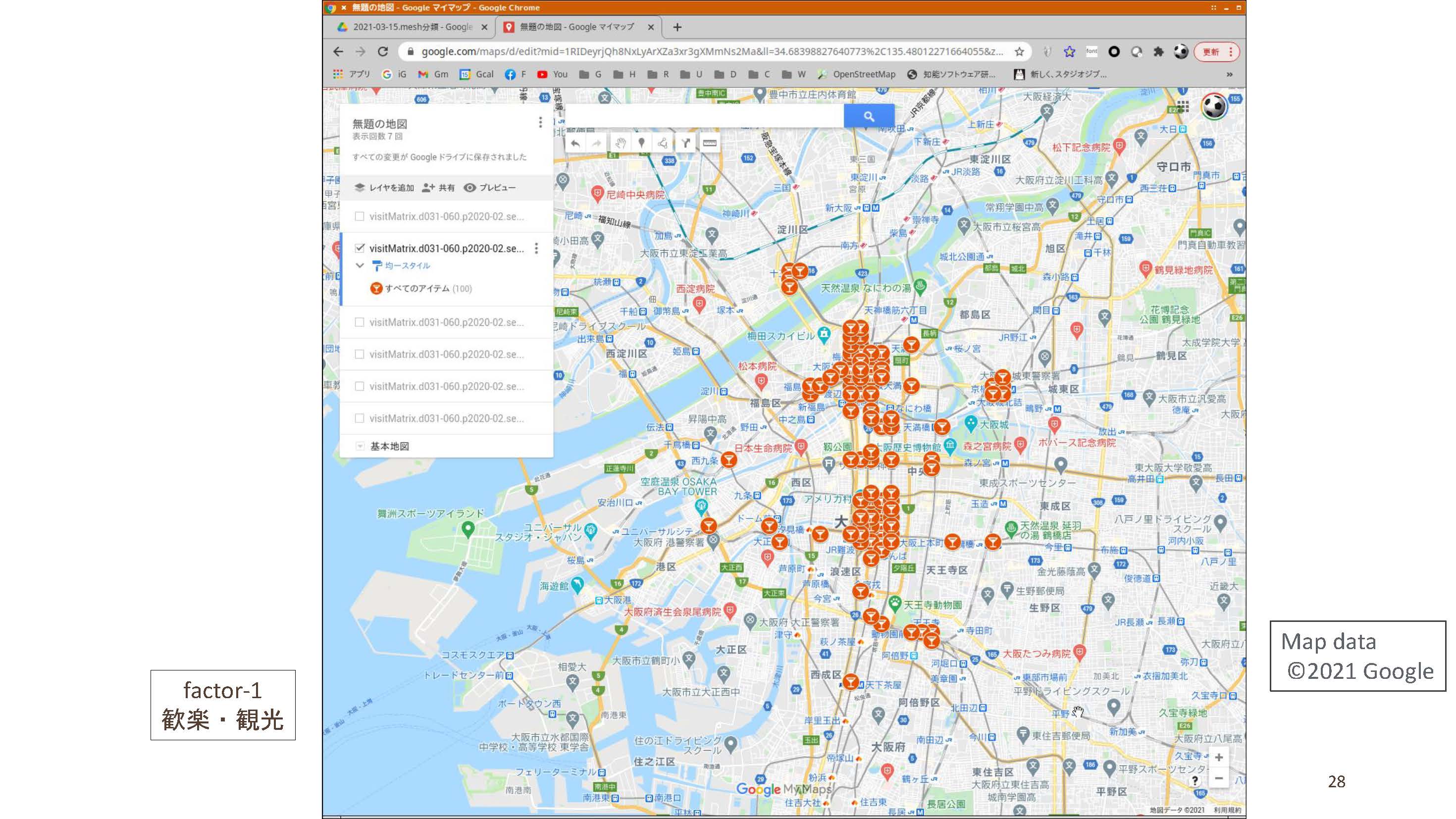
Task: Open the アプリ apps bookmark
Action: click(x=352, y=74)
